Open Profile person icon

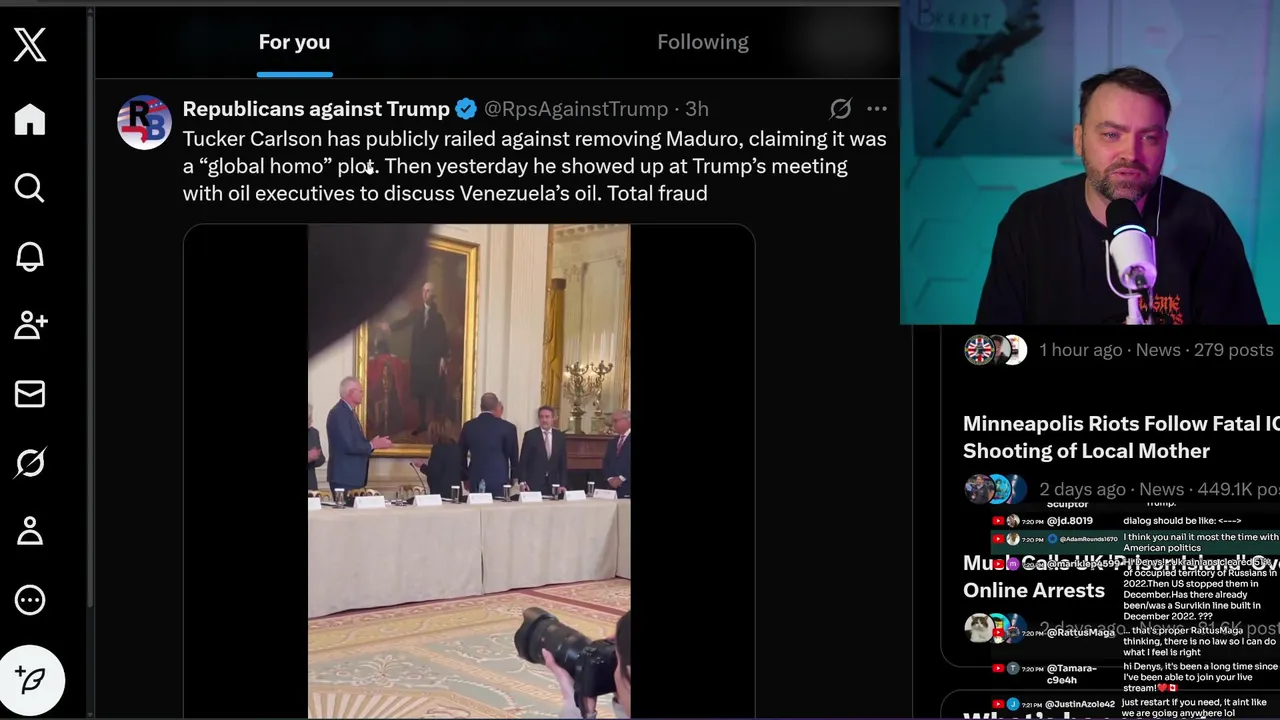pos(30,531)
